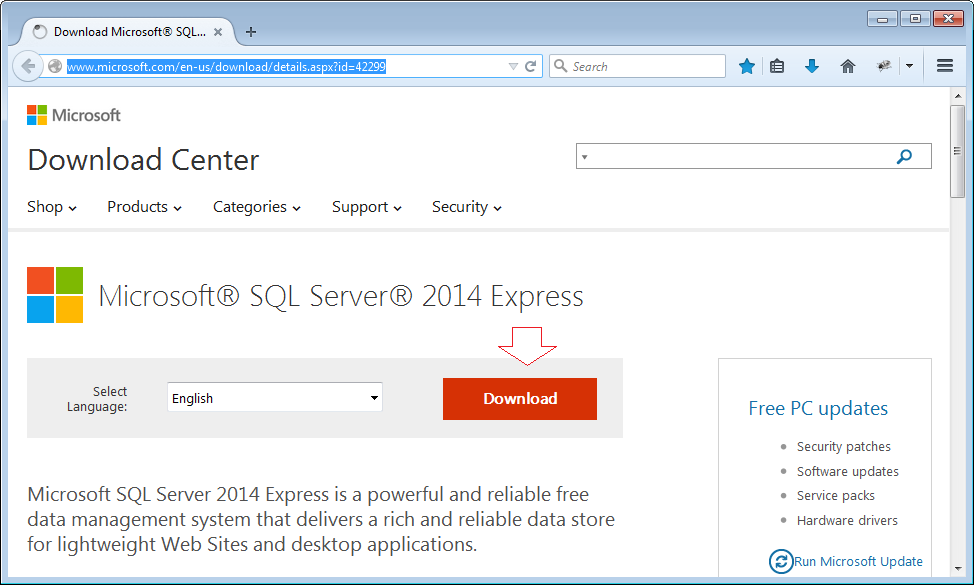Open the hamburger menu in the browser
Viewport: 974px width, 585px height.
tap(945, 66)
